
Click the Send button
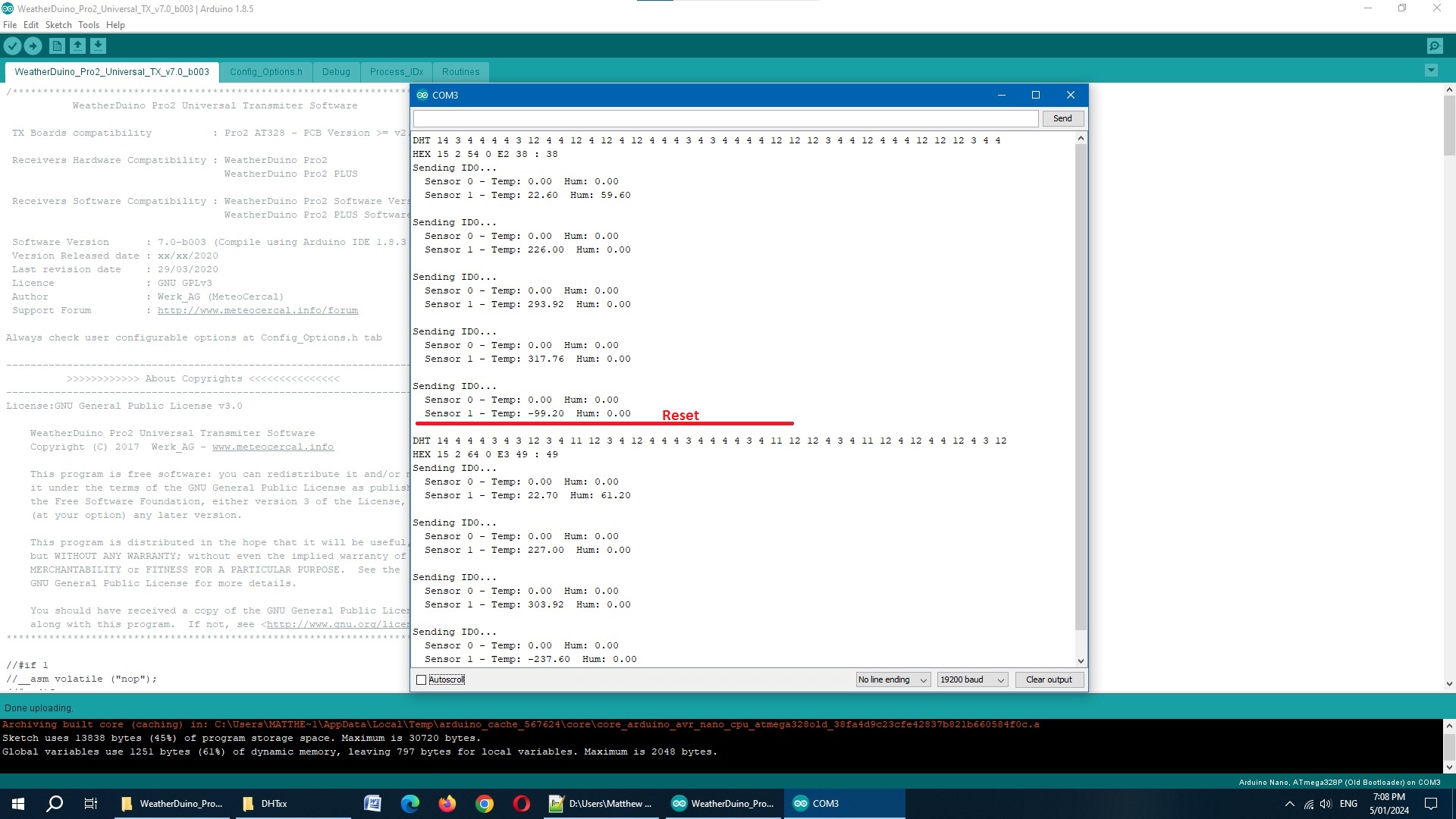pos(1062,118)
